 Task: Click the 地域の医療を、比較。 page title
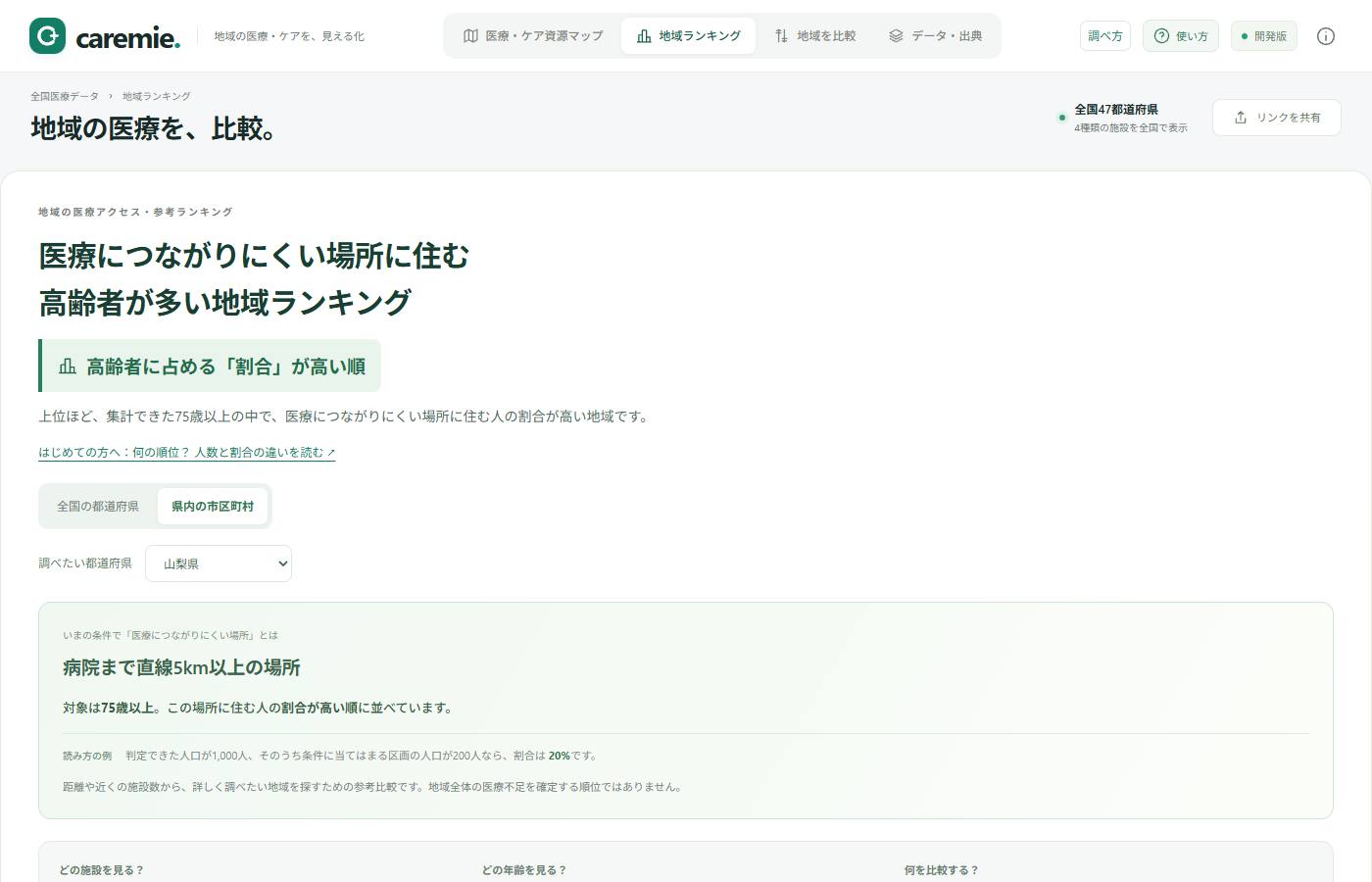153,128
